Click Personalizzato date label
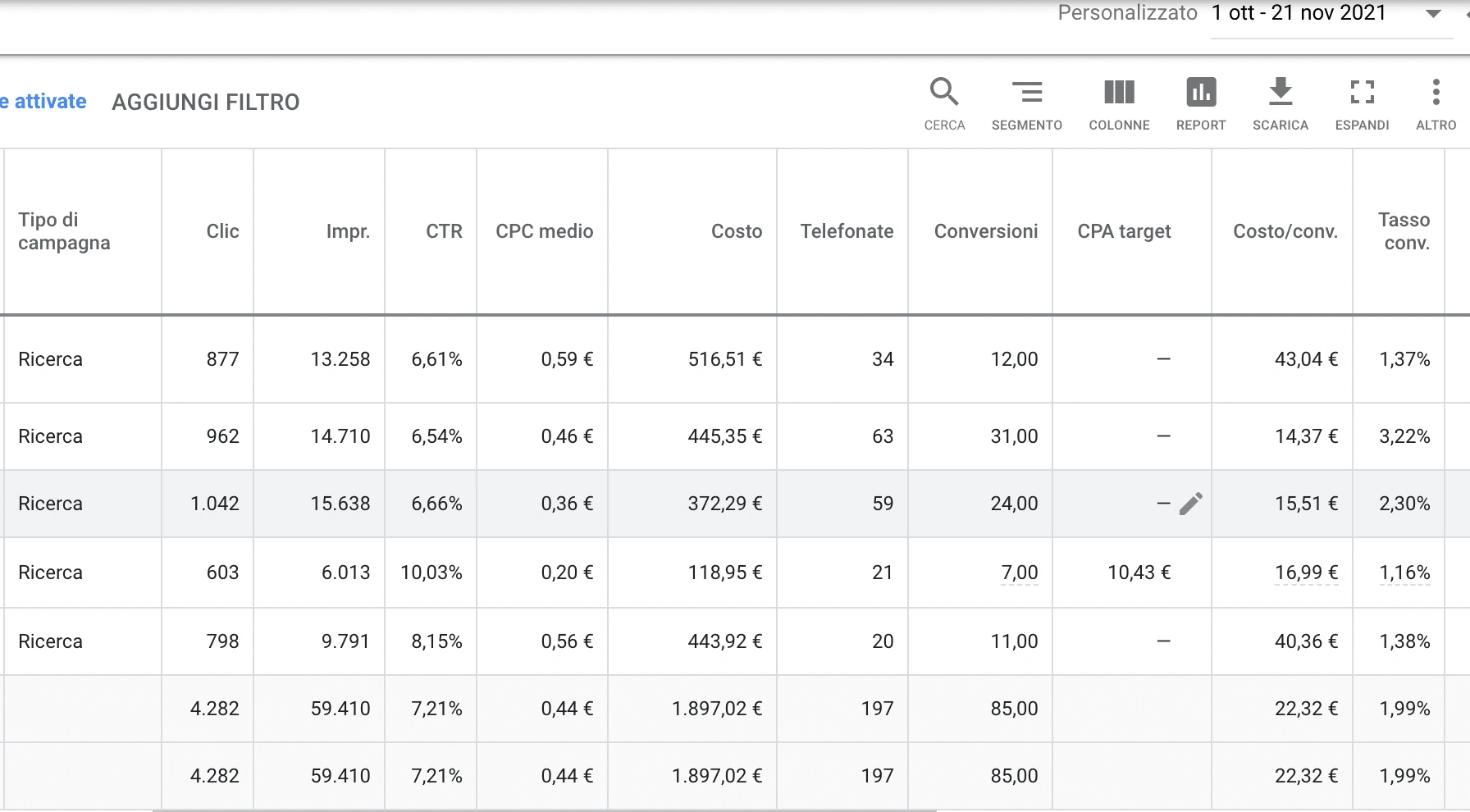Screen dimensions: 1470x812 point(1127,13)
